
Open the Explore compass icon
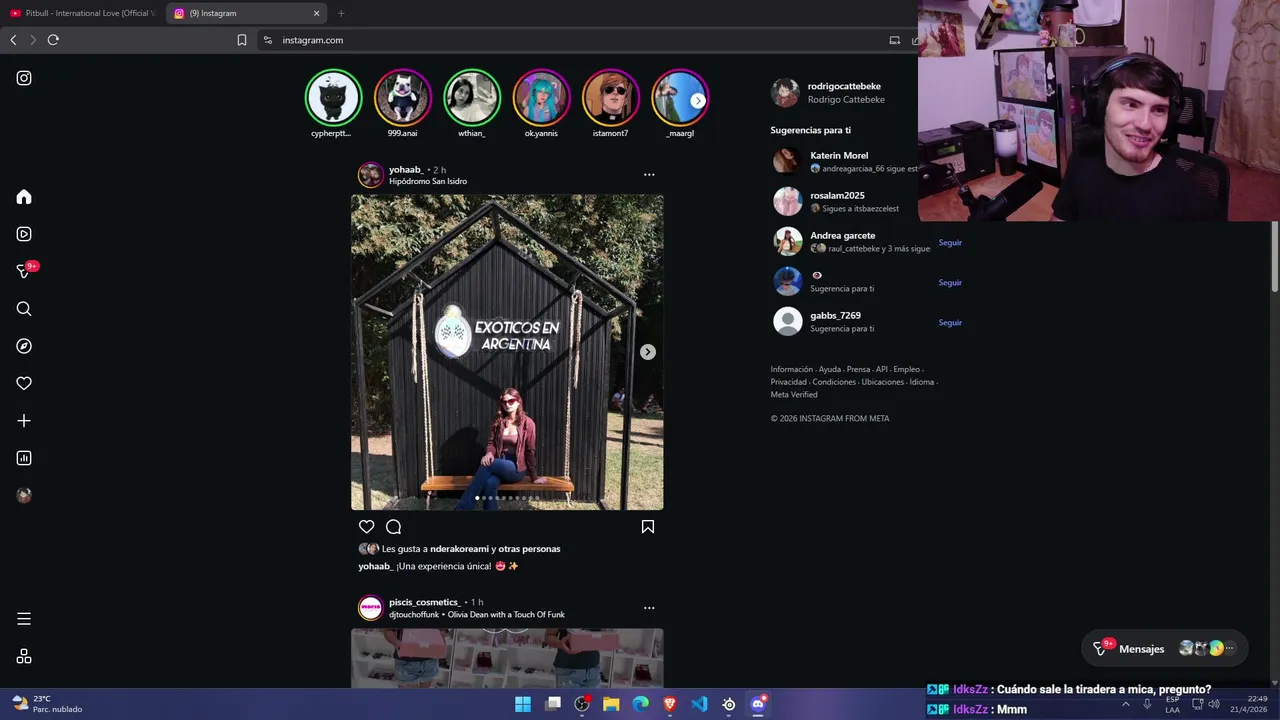pos(24,346)
